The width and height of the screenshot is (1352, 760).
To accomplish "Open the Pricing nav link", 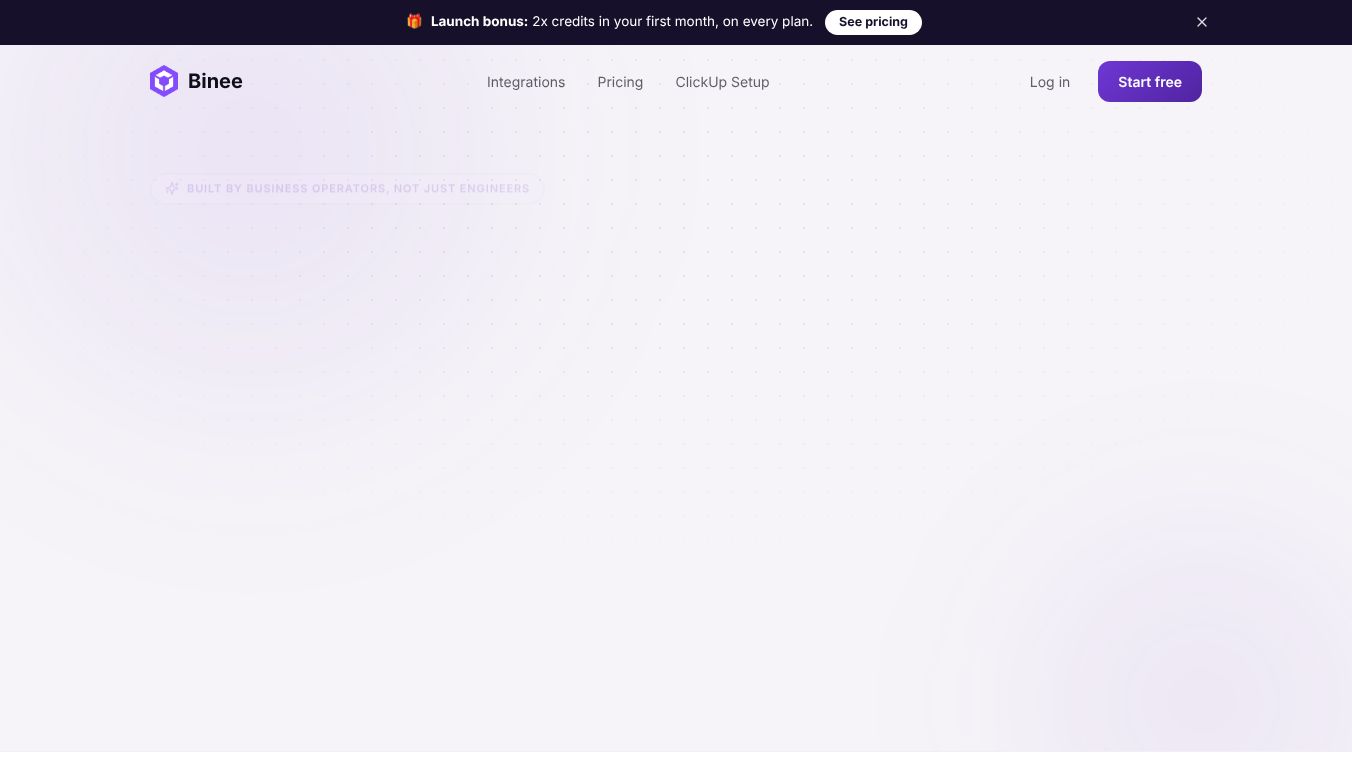I will pos(620,82).
